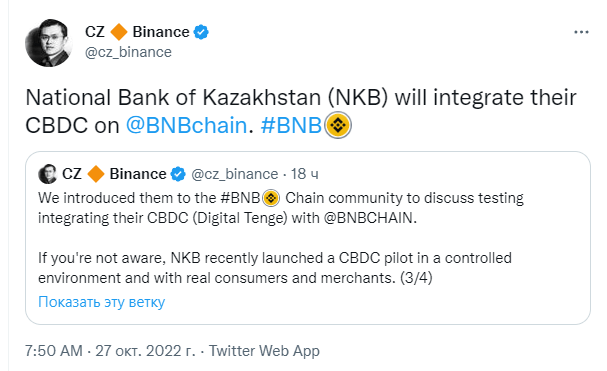This screenshot has width=607, height=371.
Task: Open the @BNBchain mention link
Action: point(186,125)
